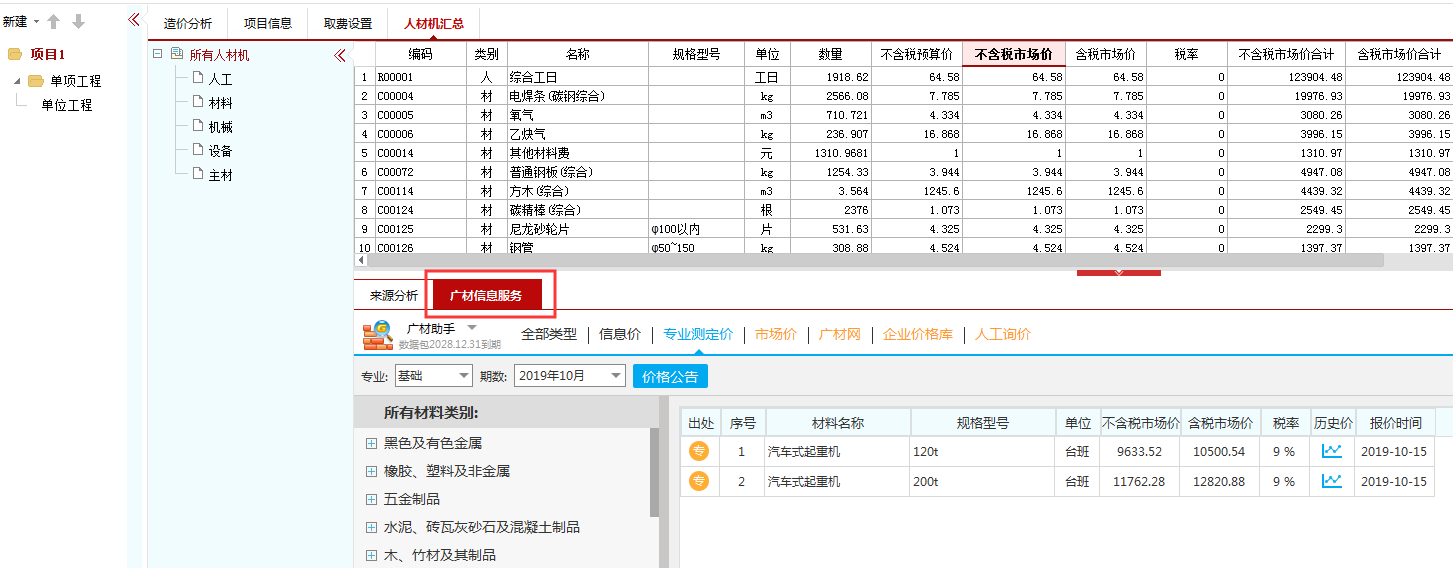Click the red collapse handle below table
This screenshot has width=1453, height=568.
[1118, 272]
